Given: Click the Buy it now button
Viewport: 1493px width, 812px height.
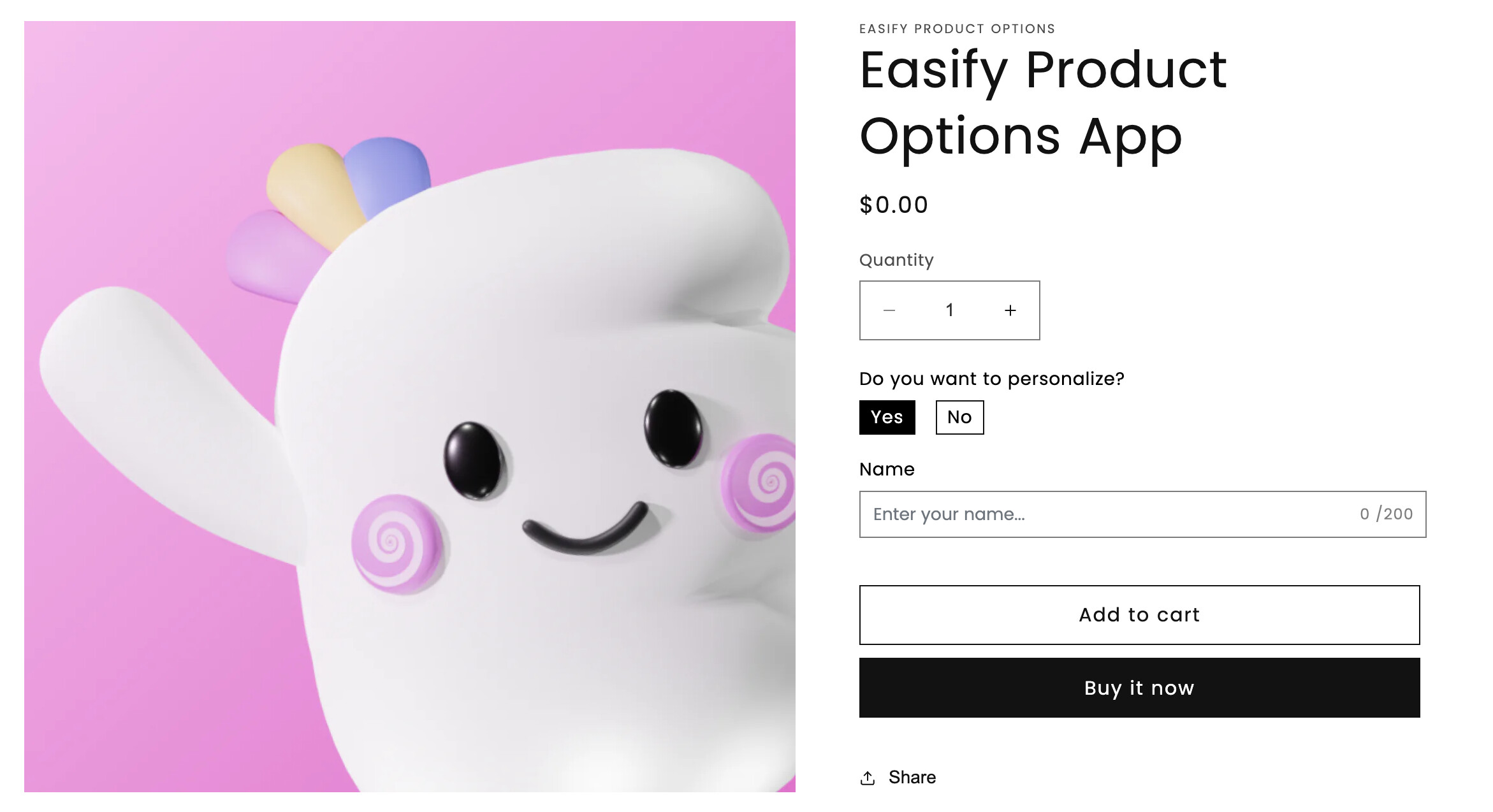Looking at the screenshot, I should tap(1139, 688).
